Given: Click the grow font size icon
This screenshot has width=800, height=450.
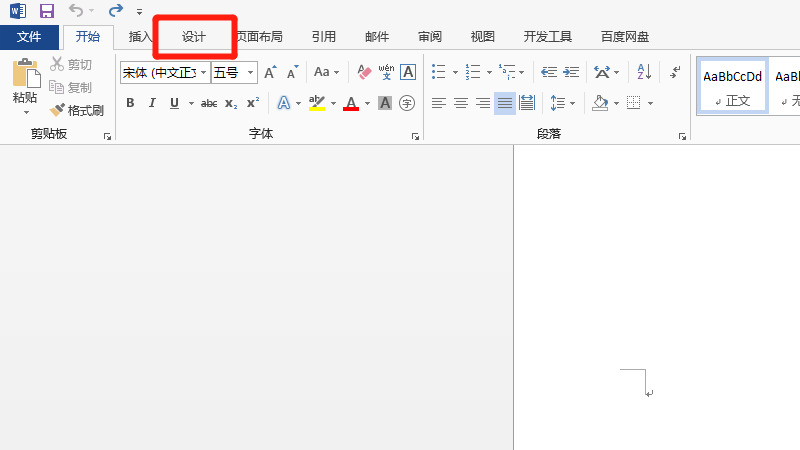Looking at the screenshot, I should [270, 72].
